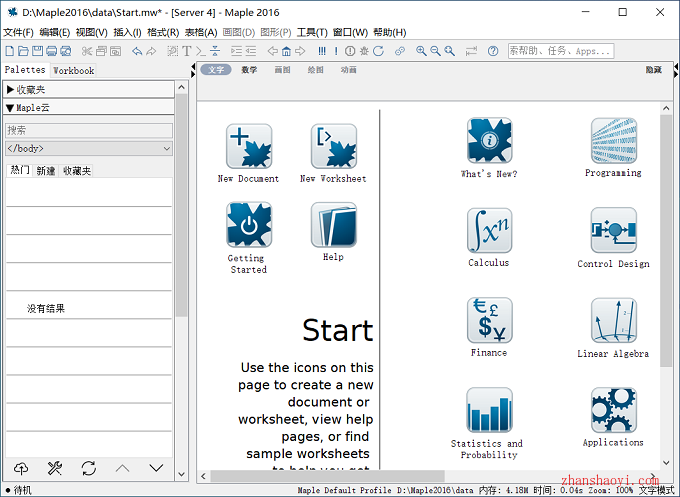
Task: Open the Applications gears icon
Action: (x=614, y=410)
